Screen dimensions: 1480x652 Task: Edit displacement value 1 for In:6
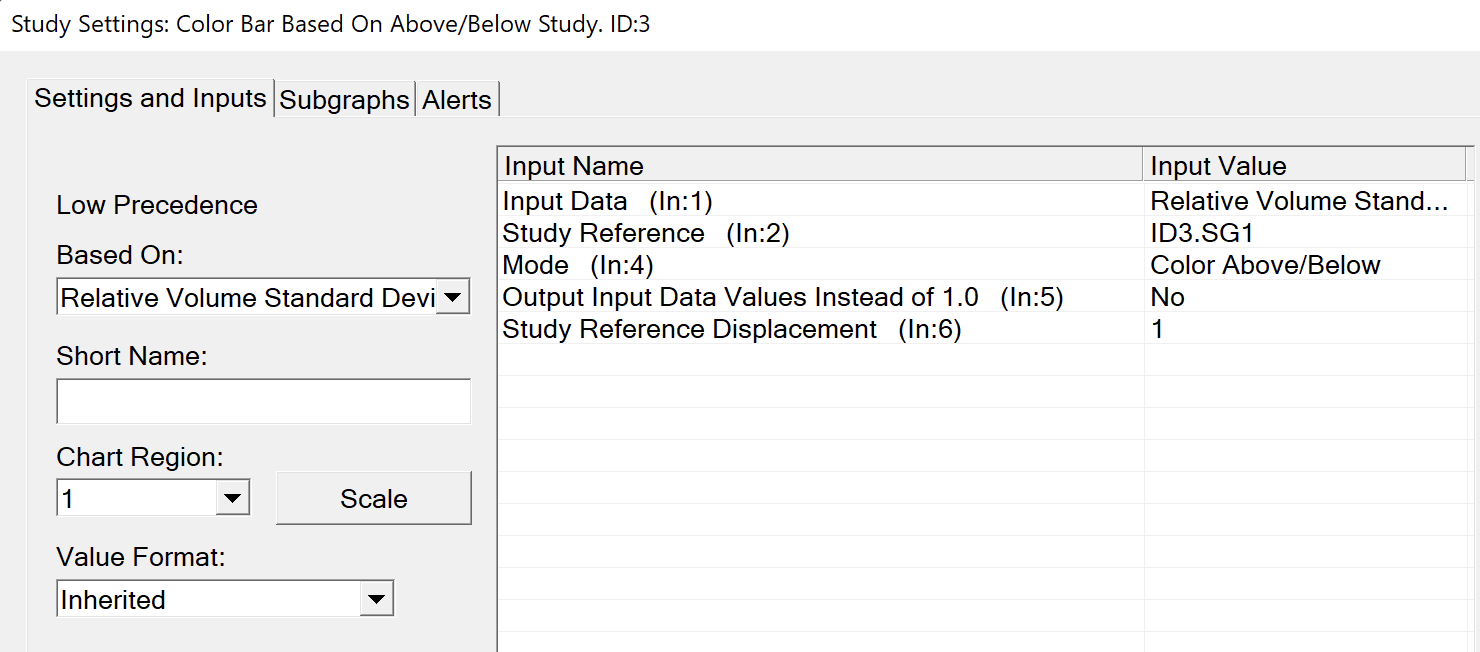[1158, 329]
